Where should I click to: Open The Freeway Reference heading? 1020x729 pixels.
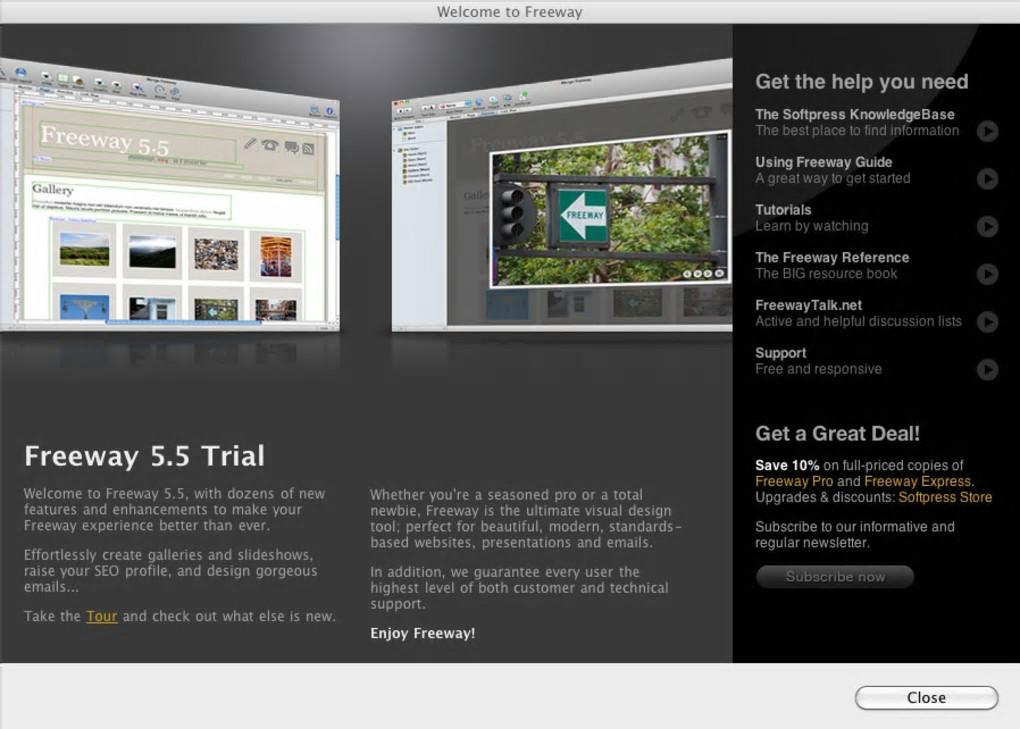point(832,258)
